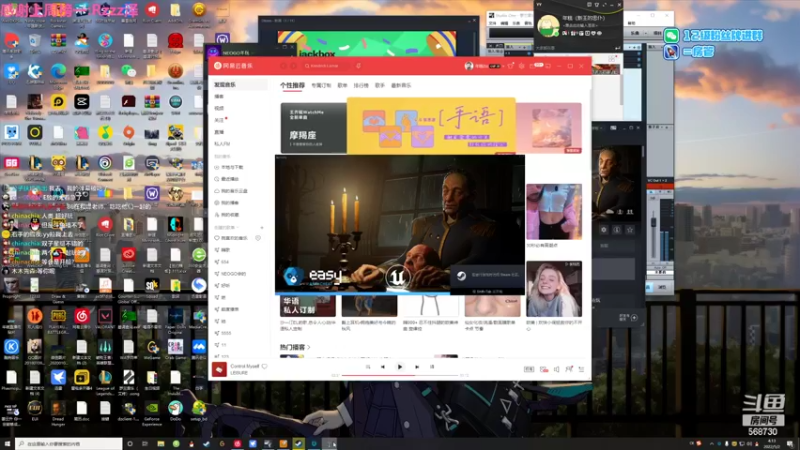Switch to the 专属定制 tab
Screen dimensions: 800x450
(321, 85)
